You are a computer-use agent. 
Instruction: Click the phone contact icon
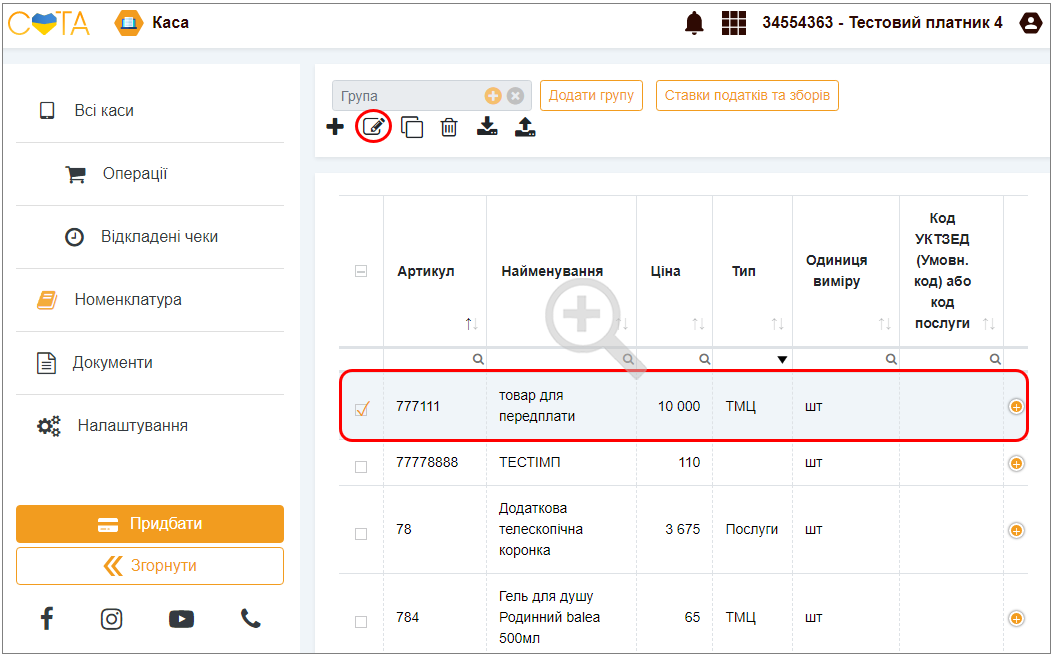coord(250,618)
